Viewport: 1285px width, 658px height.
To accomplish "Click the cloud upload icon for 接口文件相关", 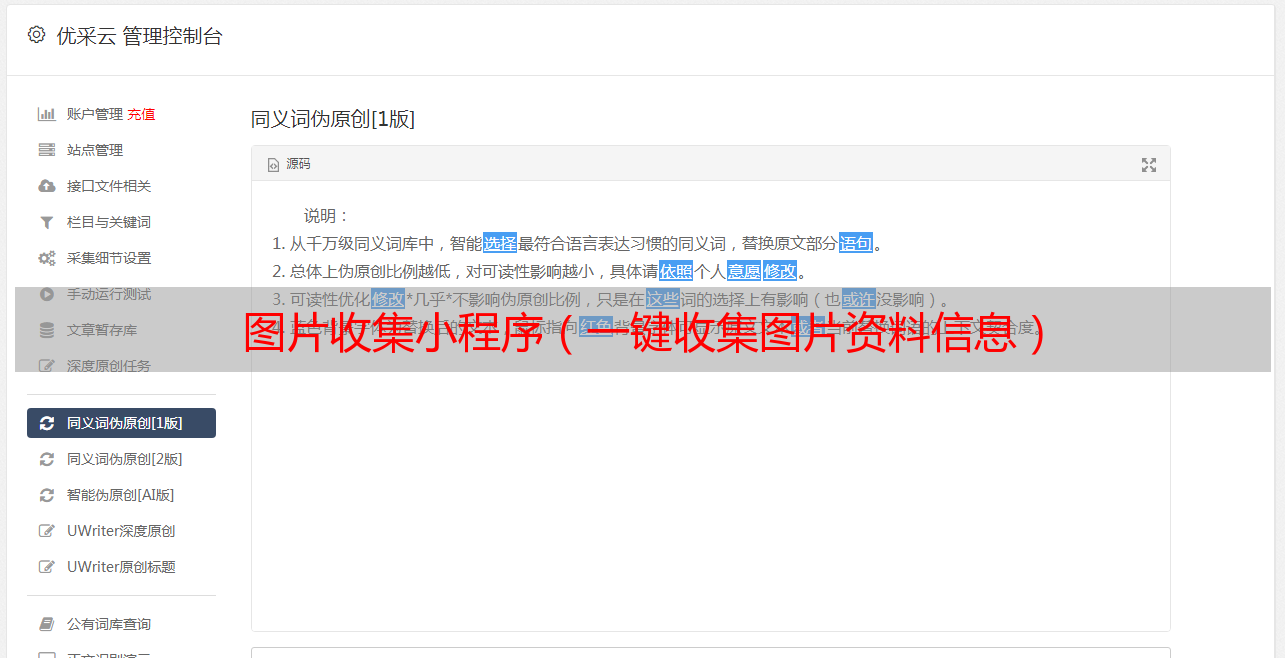I will tap(46, 186).
